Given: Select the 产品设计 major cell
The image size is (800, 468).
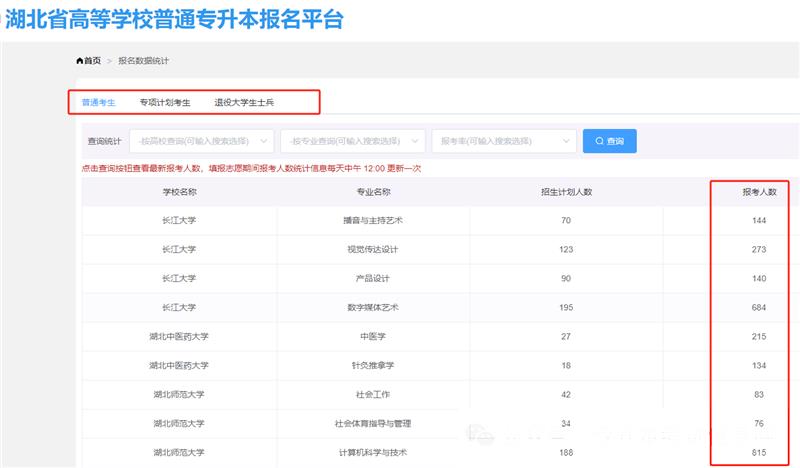Looking at the screenshot, I should 373,279.
